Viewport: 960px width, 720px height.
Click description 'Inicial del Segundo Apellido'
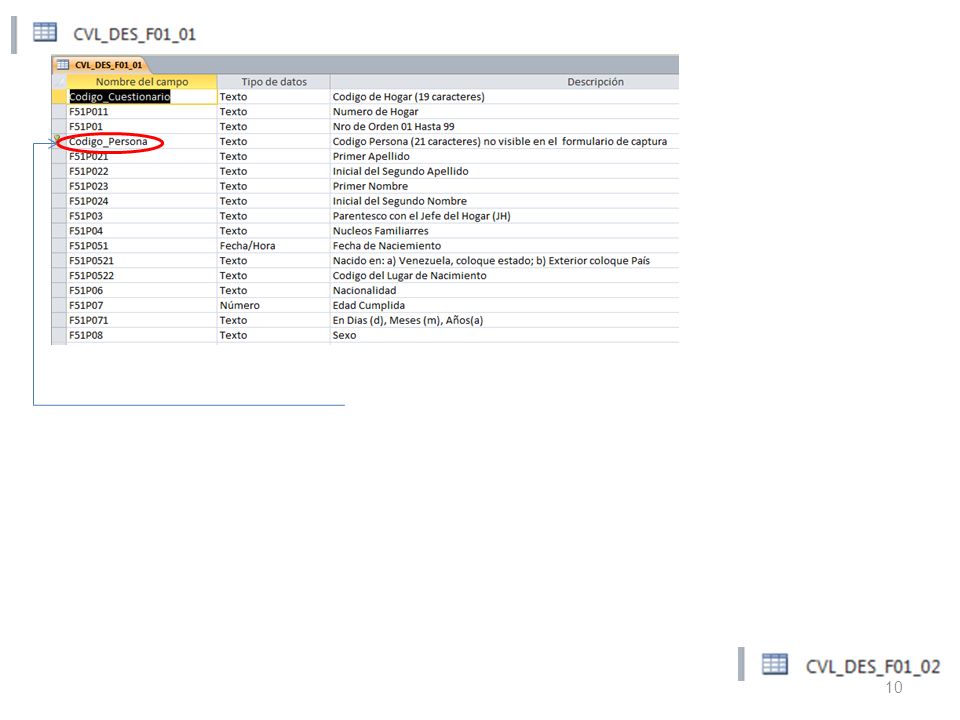tap(400, 171)
